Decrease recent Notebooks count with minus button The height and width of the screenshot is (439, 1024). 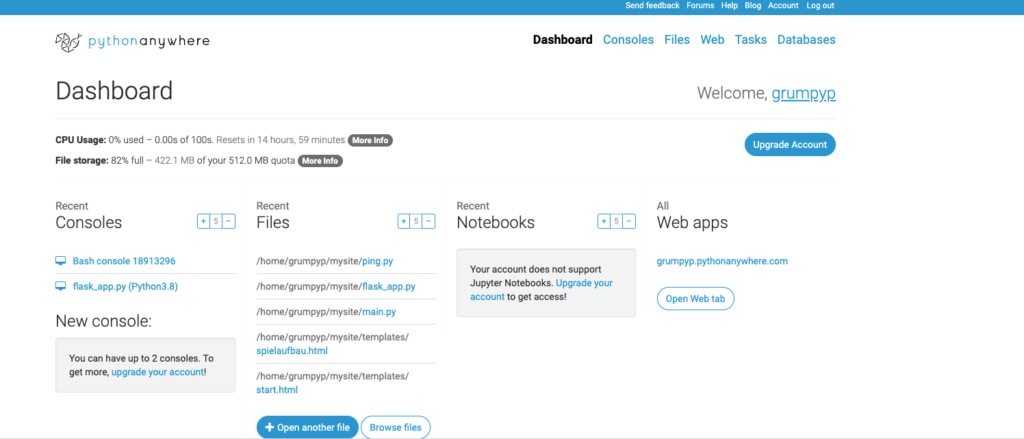click(x=630, y=222)
